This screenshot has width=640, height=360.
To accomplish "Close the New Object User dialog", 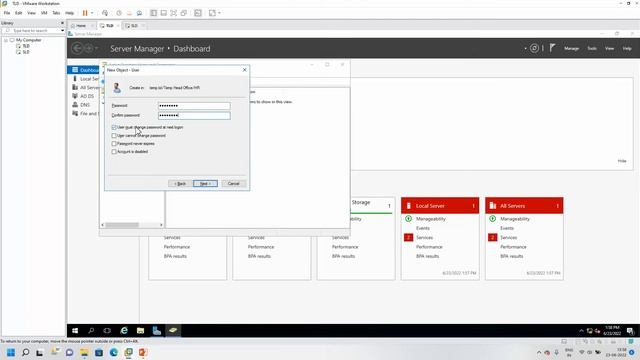I will (x=244, y=70).
